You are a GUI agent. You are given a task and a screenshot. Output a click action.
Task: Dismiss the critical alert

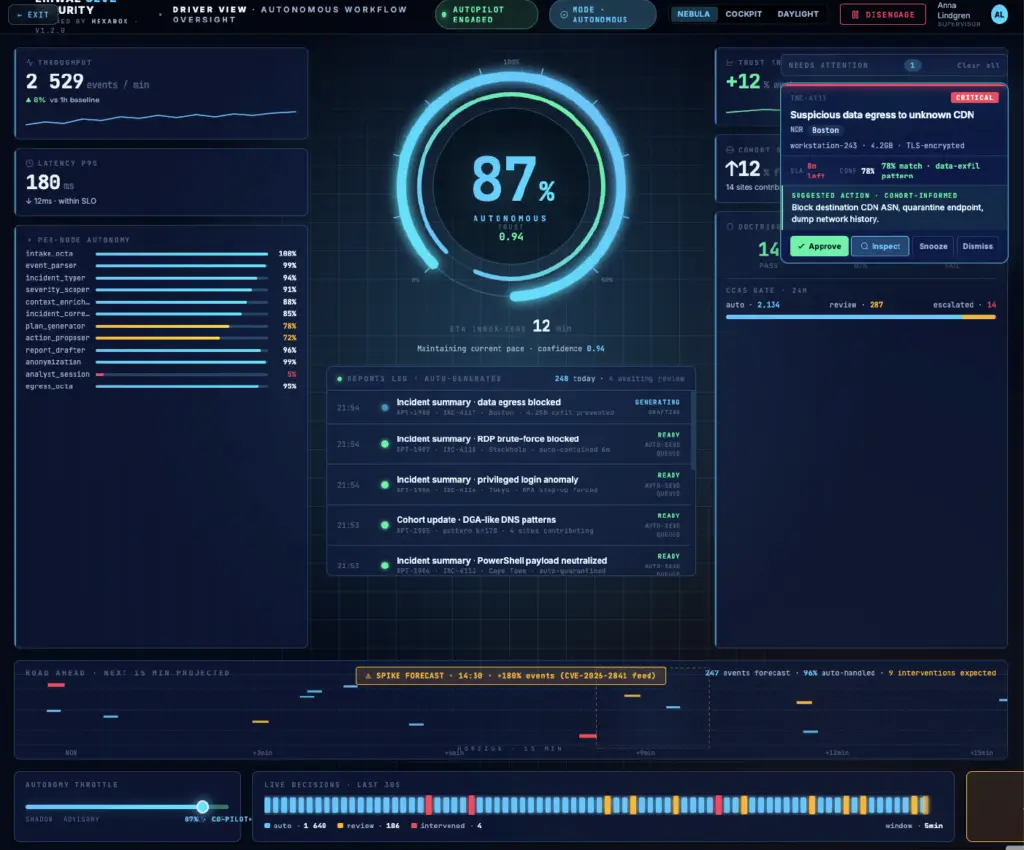coord(977,246)
